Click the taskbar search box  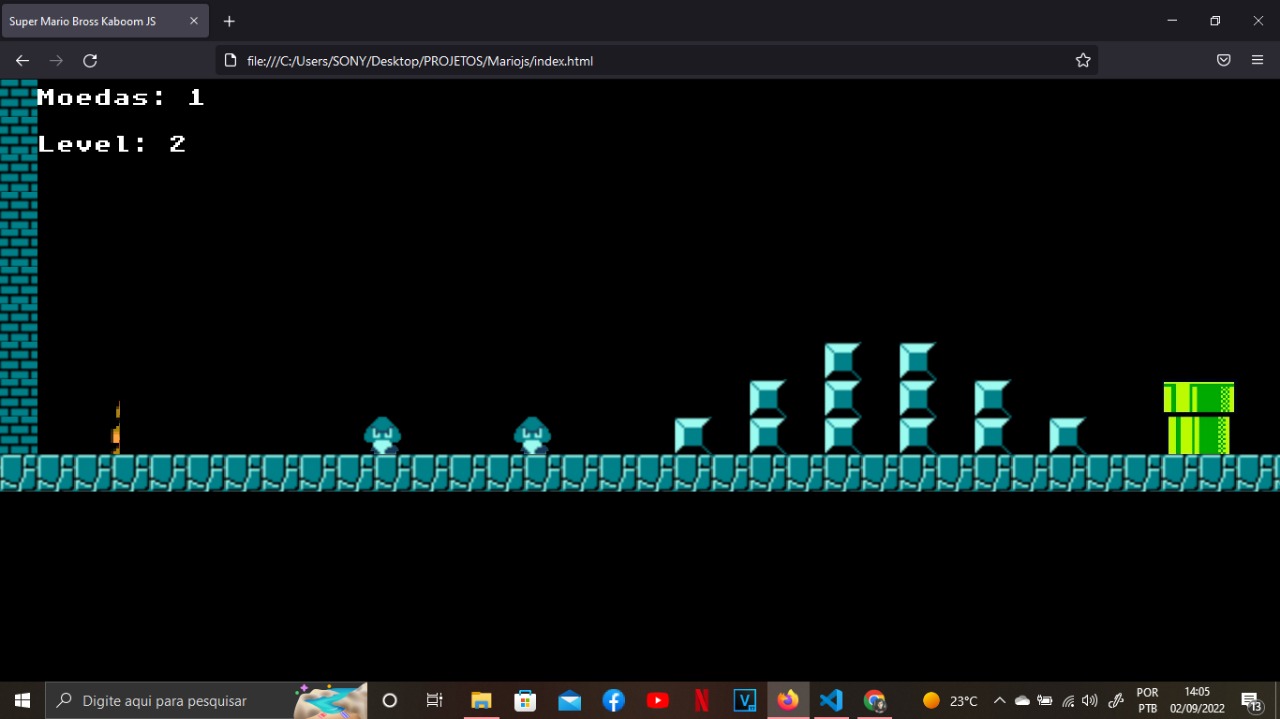207,701
